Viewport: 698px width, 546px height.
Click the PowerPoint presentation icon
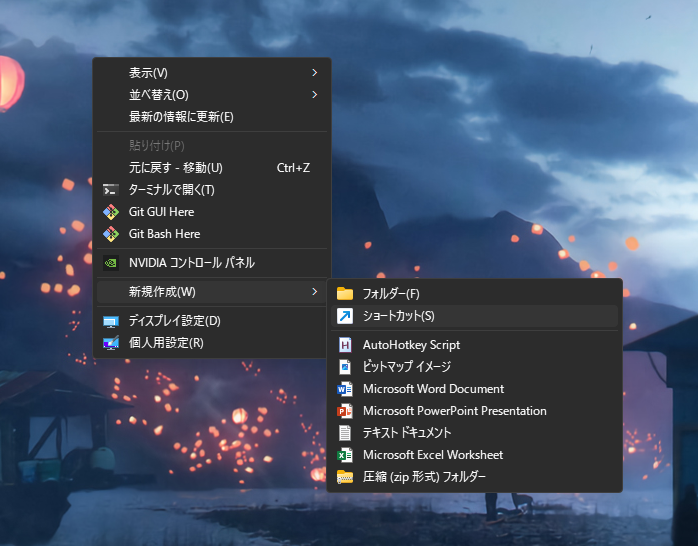tap(345, 411)
